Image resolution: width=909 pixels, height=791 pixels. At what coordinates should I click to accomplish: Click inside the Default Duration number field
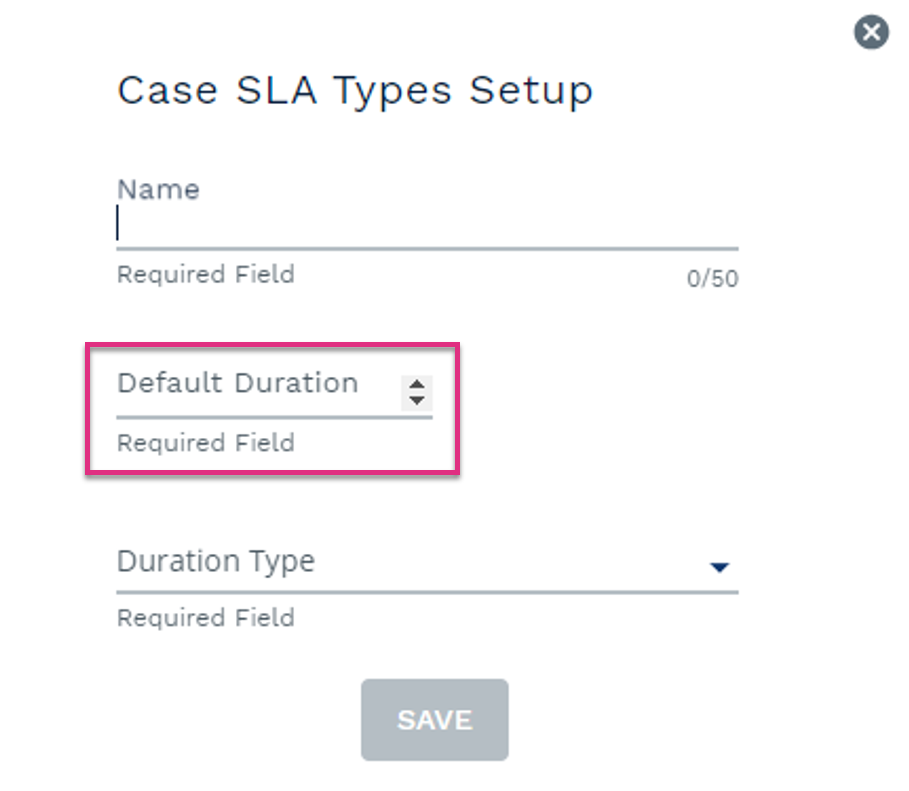coord(259,391)
